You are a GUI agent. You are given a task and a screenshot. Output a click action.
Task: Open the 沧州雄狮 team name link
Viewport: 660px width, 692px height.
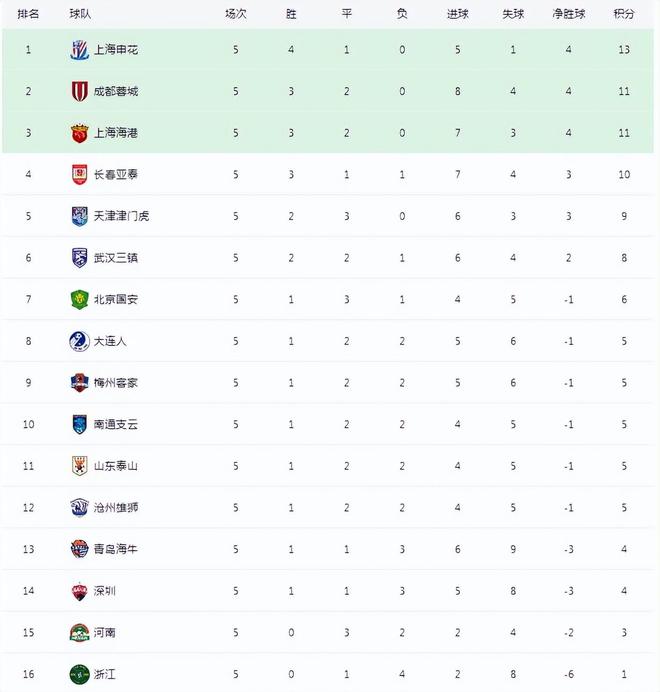click(x=115, y=508)
